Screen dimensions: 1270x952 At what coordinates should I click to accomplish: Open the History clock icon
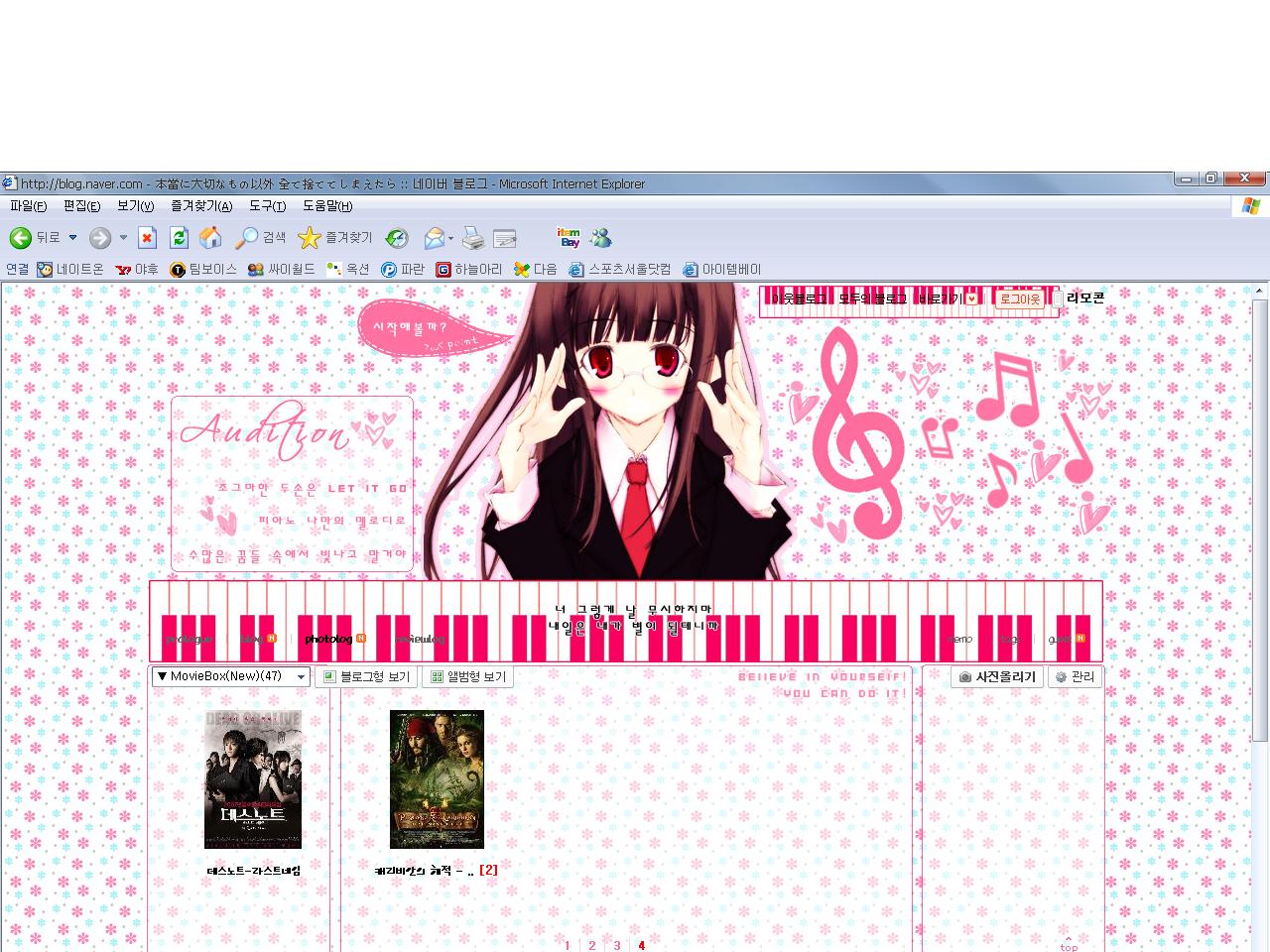point(397,238)
